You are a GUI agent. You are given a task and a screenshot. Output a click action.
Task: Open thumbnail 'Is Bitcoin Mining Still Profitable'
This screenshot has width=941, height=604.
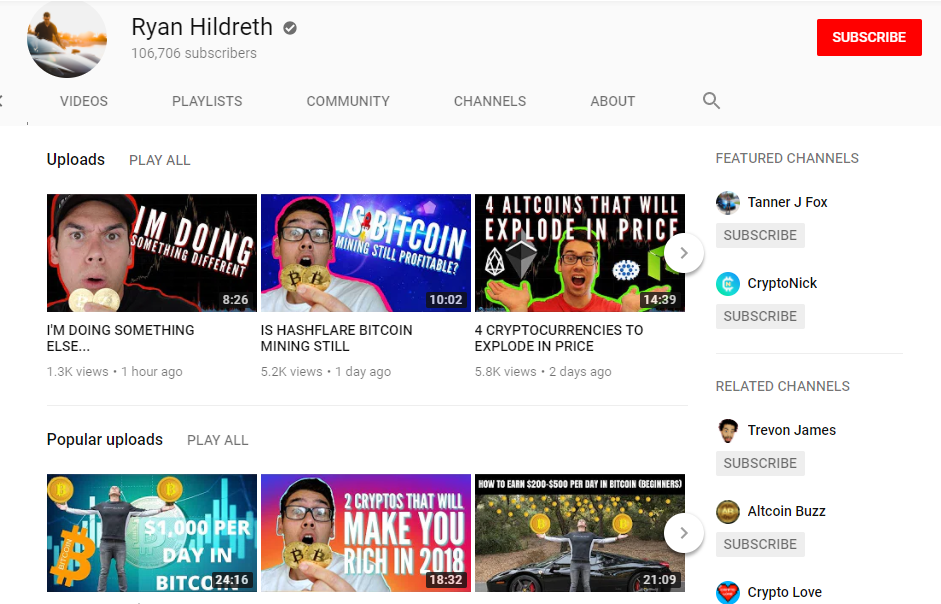pos(366,253)
